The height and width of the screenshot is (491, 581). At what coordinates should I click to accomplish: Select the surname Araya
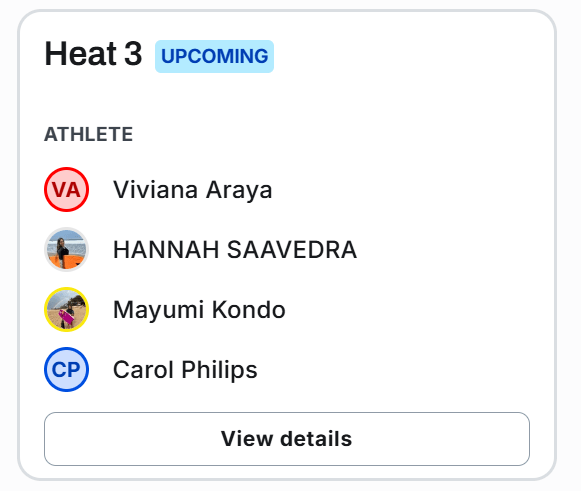click(x=239, y=190)
